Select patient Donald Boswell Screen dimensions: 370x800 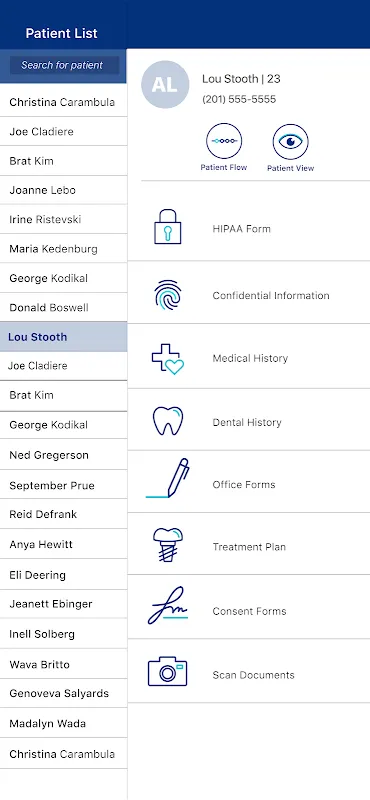pos(63,308)
